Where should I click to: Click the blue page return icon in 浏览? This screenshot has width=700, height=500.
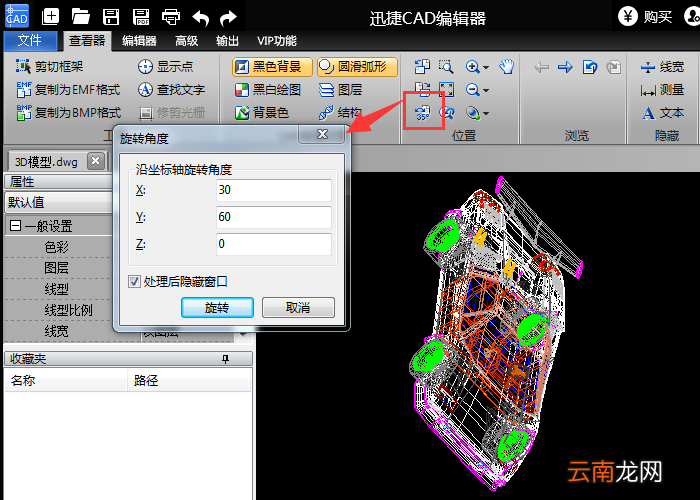tap(590, 67)
